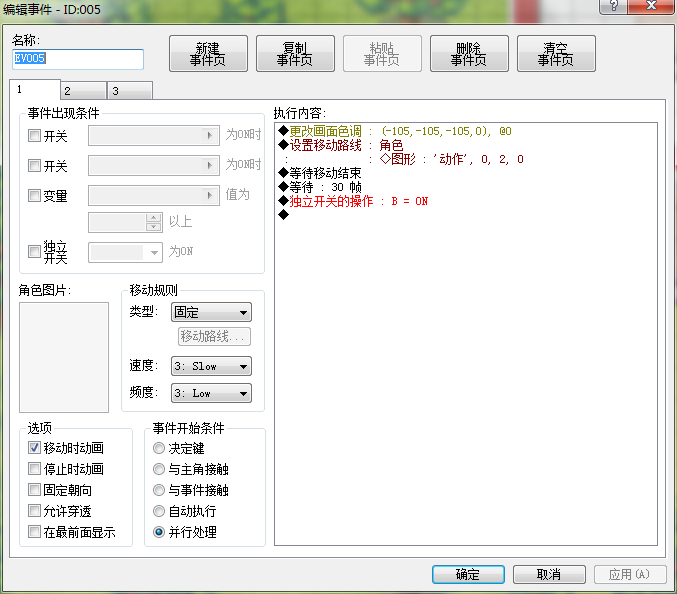Click the 确定 button
Screen dimensions: 677x594
468,575
